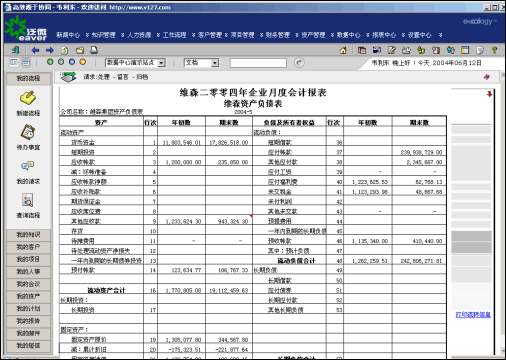Screen dimensions: 506x360
Task: Open the 工作流程 top menu
Action: [x=174, y=35]
